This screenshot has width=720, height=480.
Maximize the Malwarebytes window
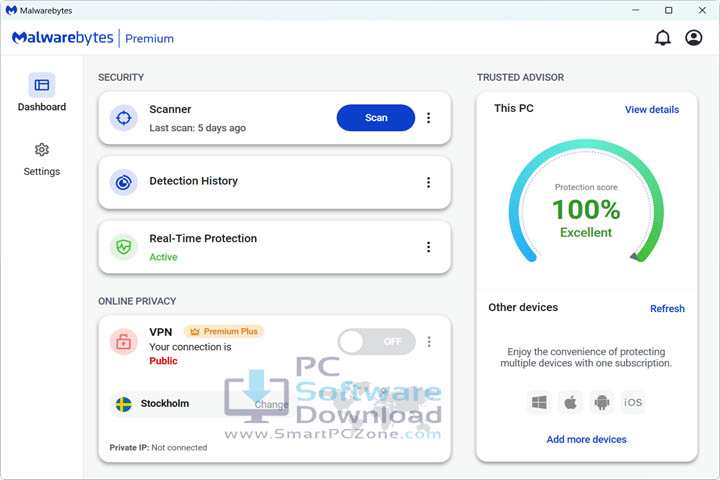click(x=669, y=10)
